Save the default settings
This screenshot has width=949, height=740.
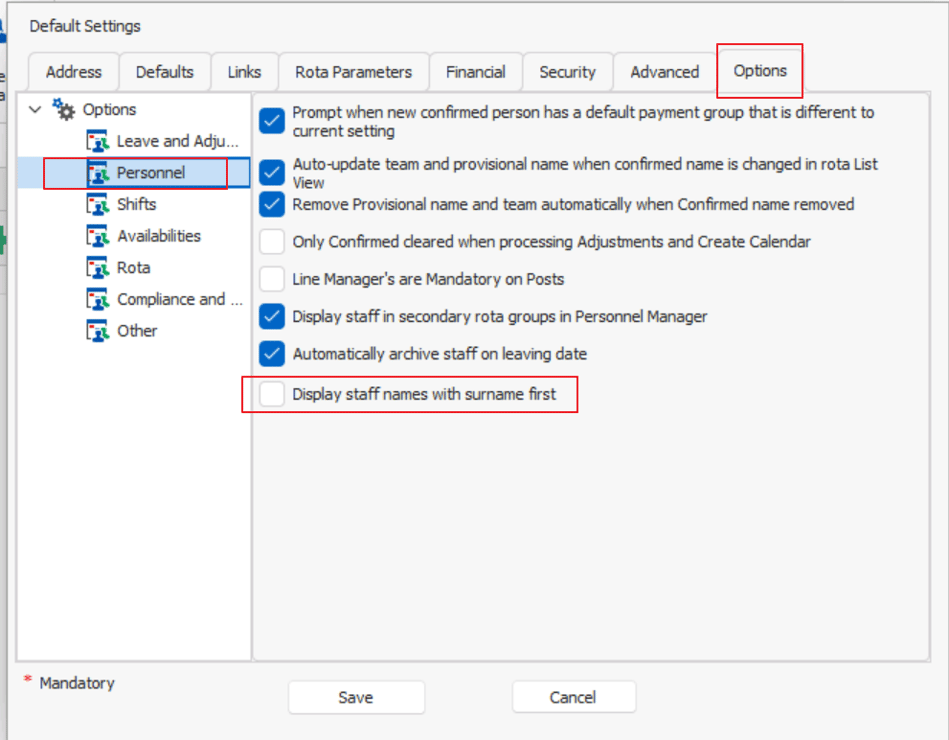click(x=356, y=698)
